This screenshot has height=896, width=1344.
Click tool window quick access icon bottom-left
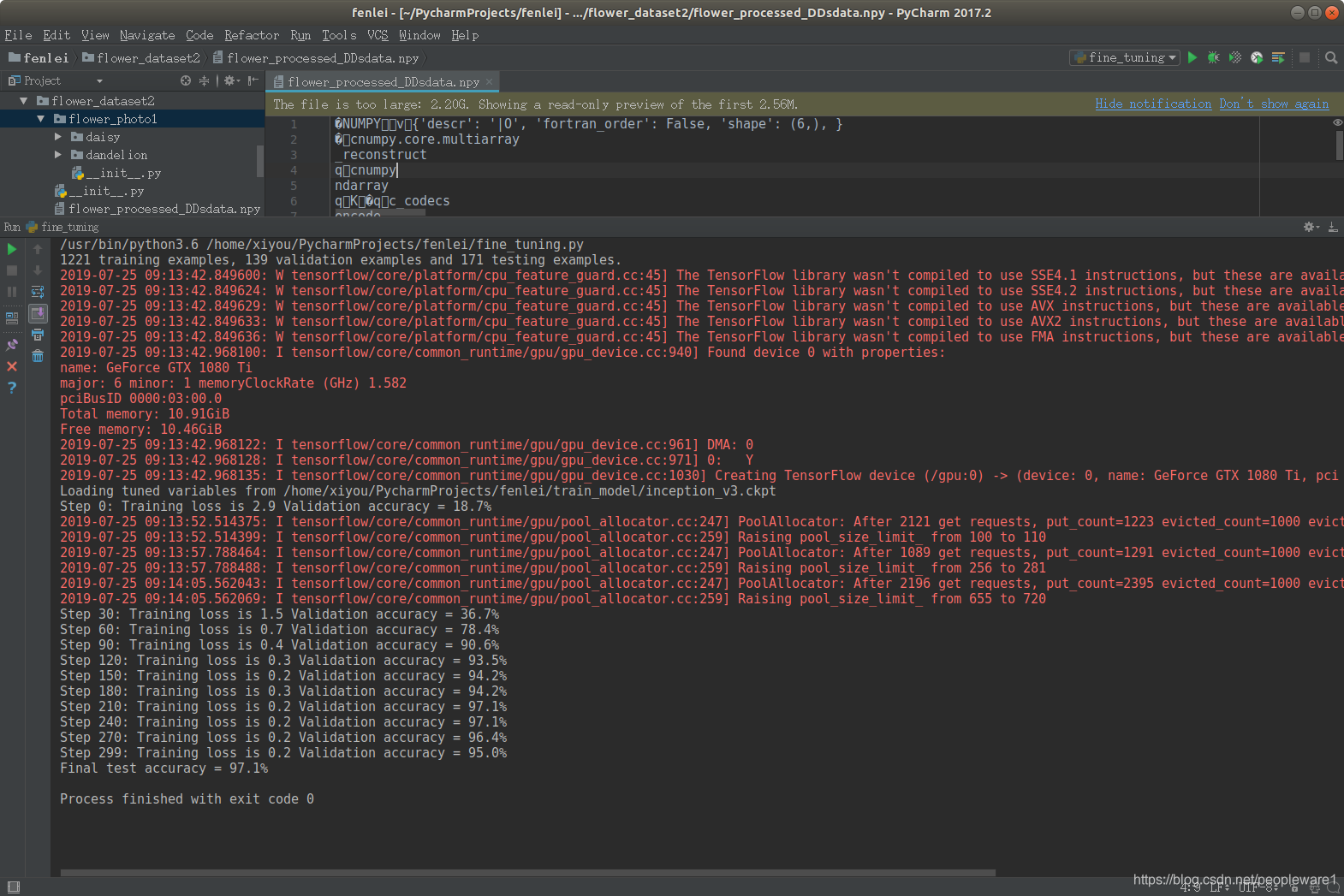coord(13,887)
